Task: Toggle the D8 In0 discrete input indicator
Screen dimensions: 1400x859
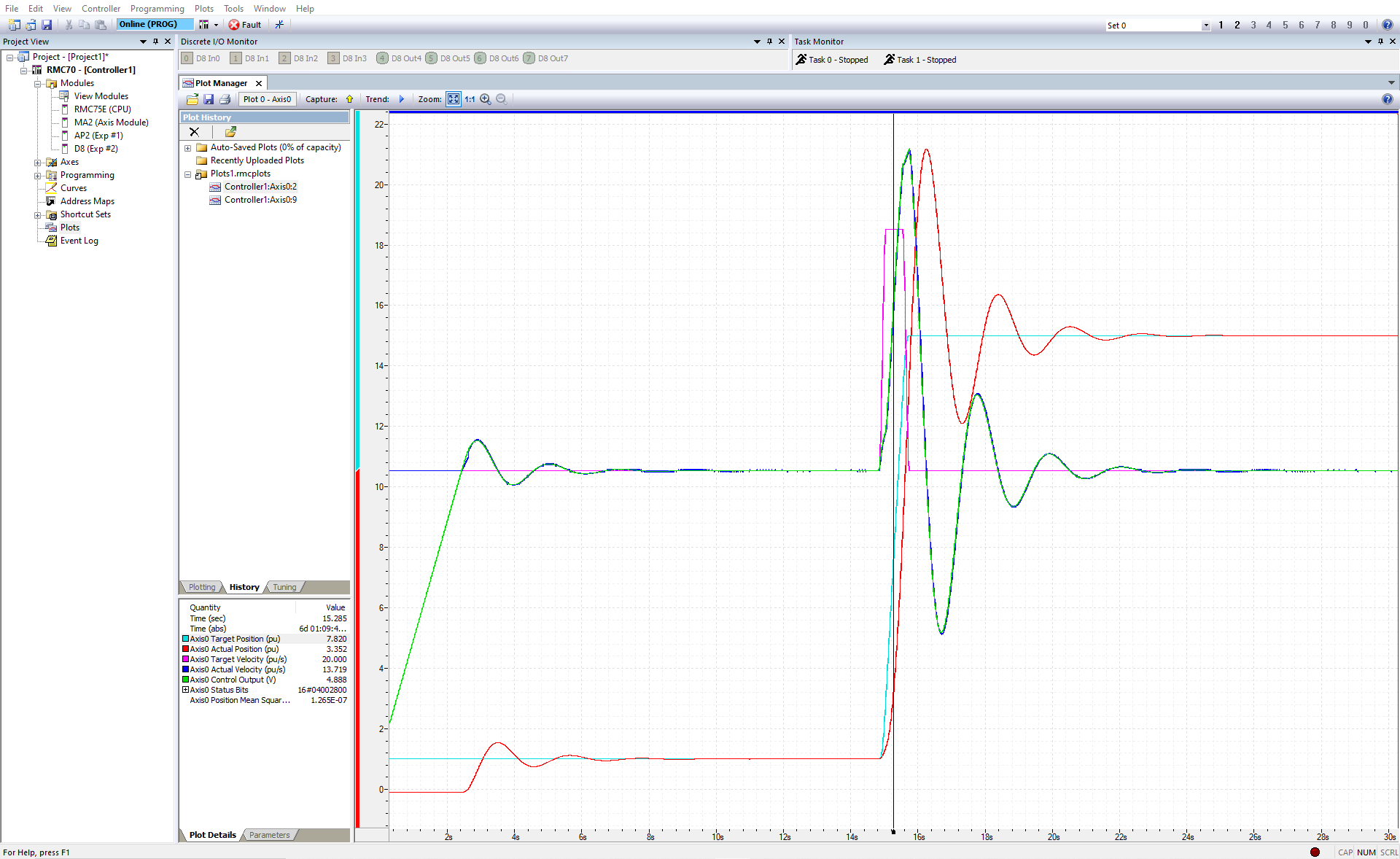Action: tap(187, 58)
